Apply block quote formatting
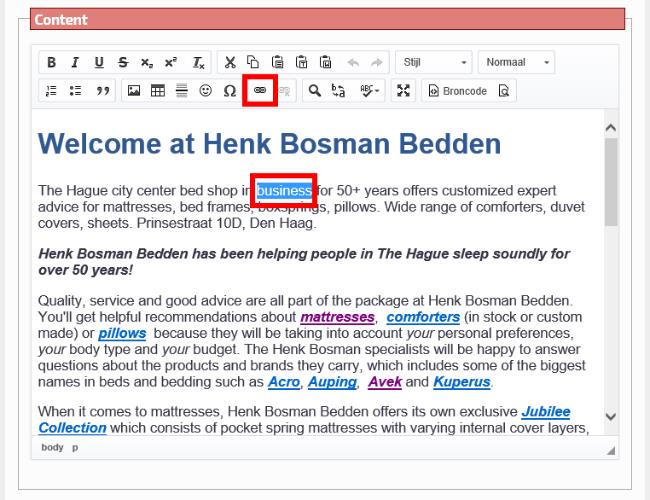Screen dimensions: 650x500 coord(103,90)
